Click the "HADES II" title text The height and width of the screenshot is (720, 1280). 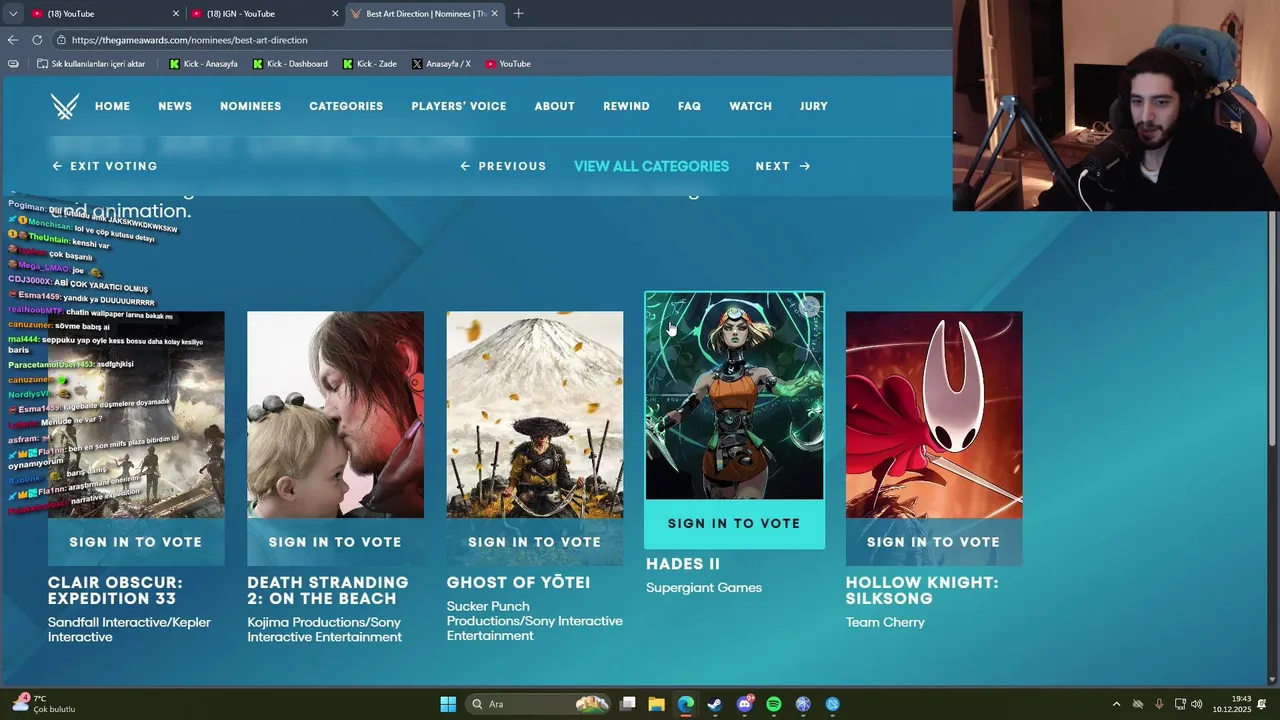pos(683,564)
